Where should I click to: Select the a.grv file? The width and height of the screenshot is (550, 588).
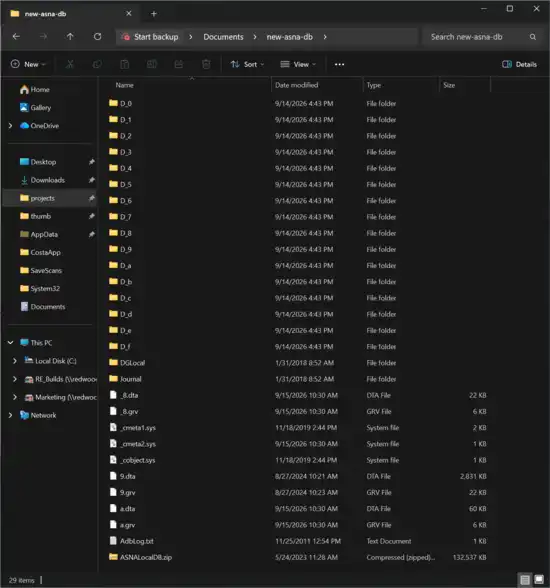pyautogui.click(x=122, y=525)
